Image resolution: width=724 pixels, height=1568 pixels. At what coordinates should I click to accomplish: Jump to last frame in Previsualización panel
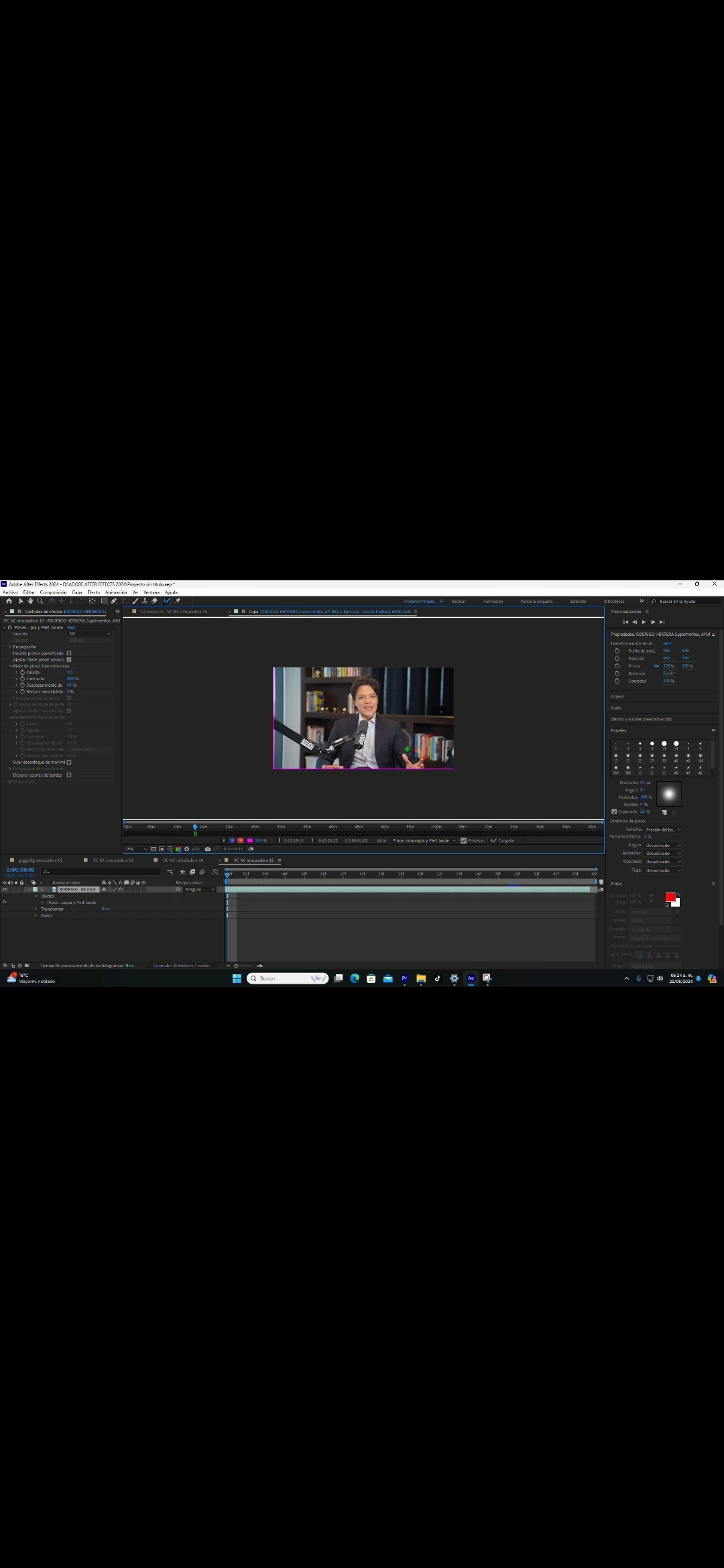[662, 622]
